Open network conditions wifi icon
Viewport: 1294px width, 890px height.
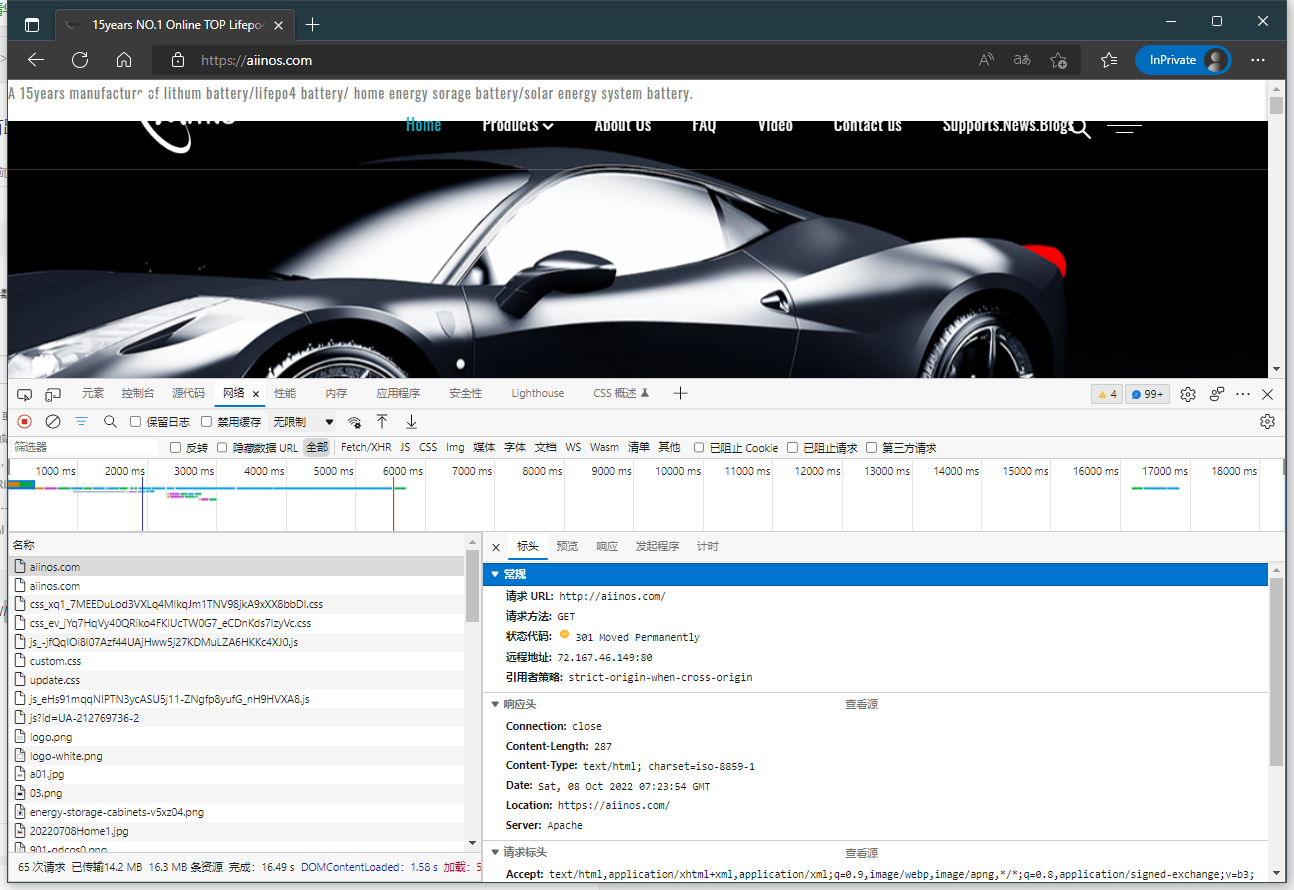tap(354, 422)
